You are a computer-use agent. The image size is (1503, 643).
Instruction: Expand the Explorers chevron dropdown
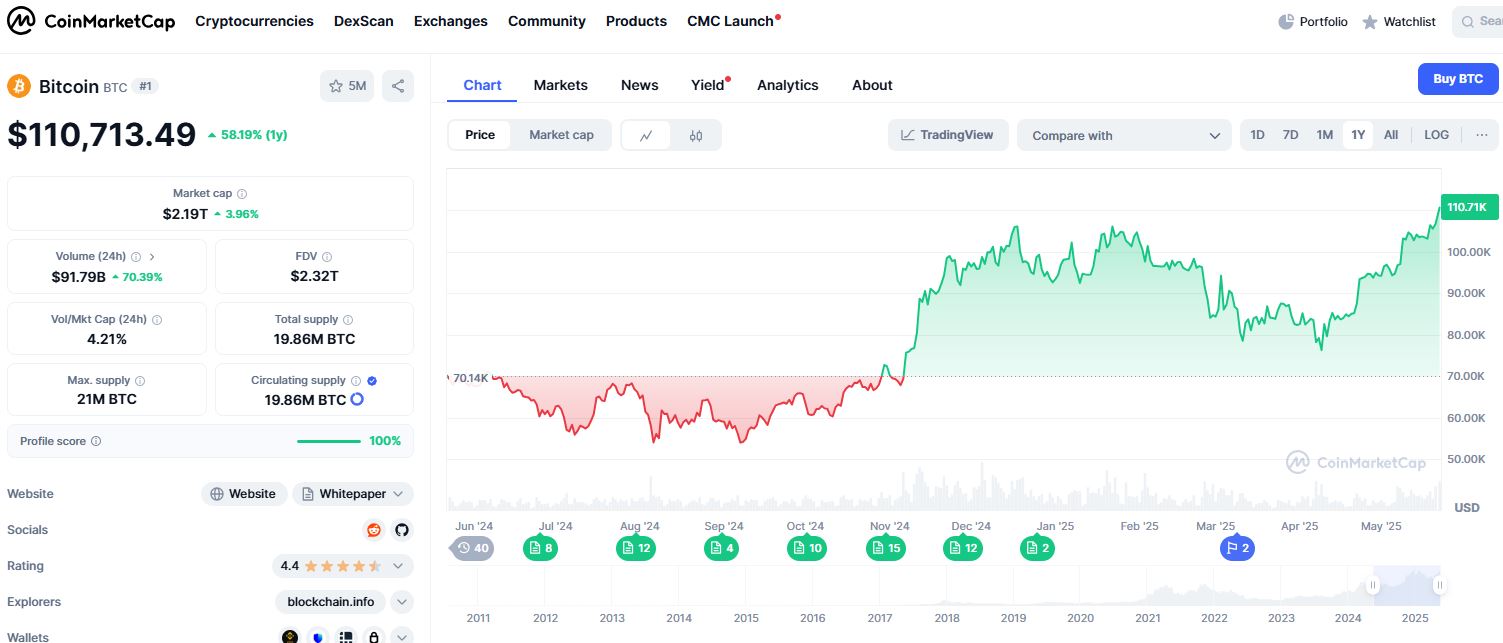(402, 602)
